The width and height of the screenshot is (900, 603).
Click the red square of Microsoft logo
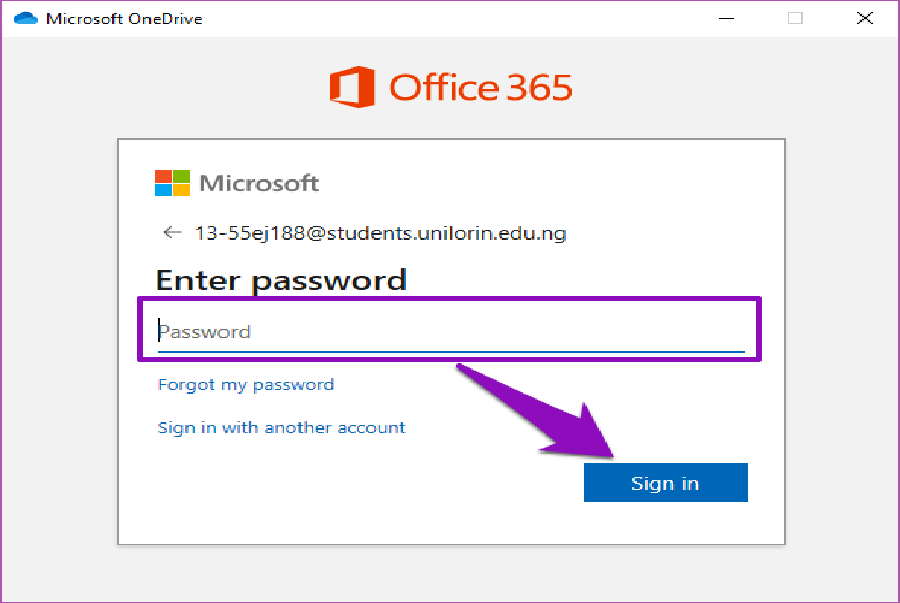[163, 176]
